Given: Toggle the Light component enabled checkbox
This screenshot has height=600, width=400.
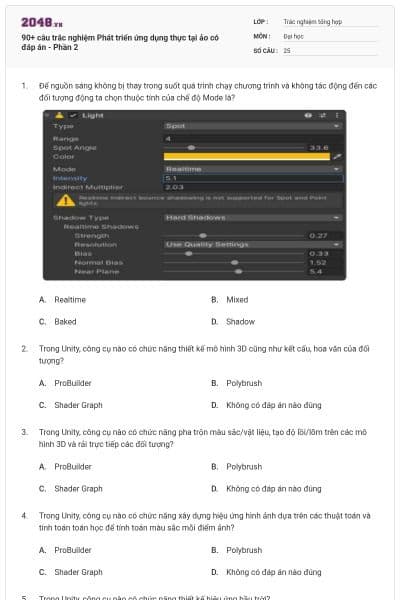Looking at the screenshot, I should pos(73,115).
